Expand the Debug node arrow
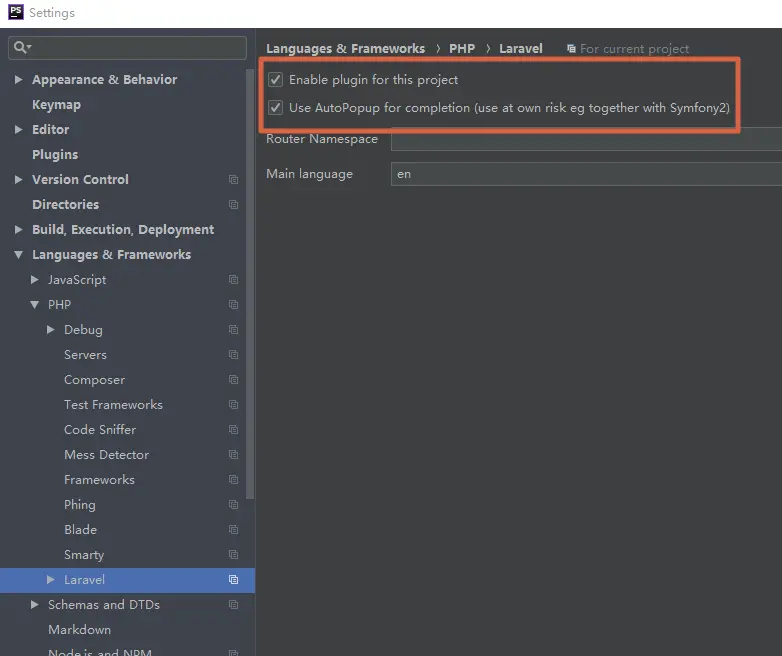Screen dimensions: 782x656 coord(50,329)
